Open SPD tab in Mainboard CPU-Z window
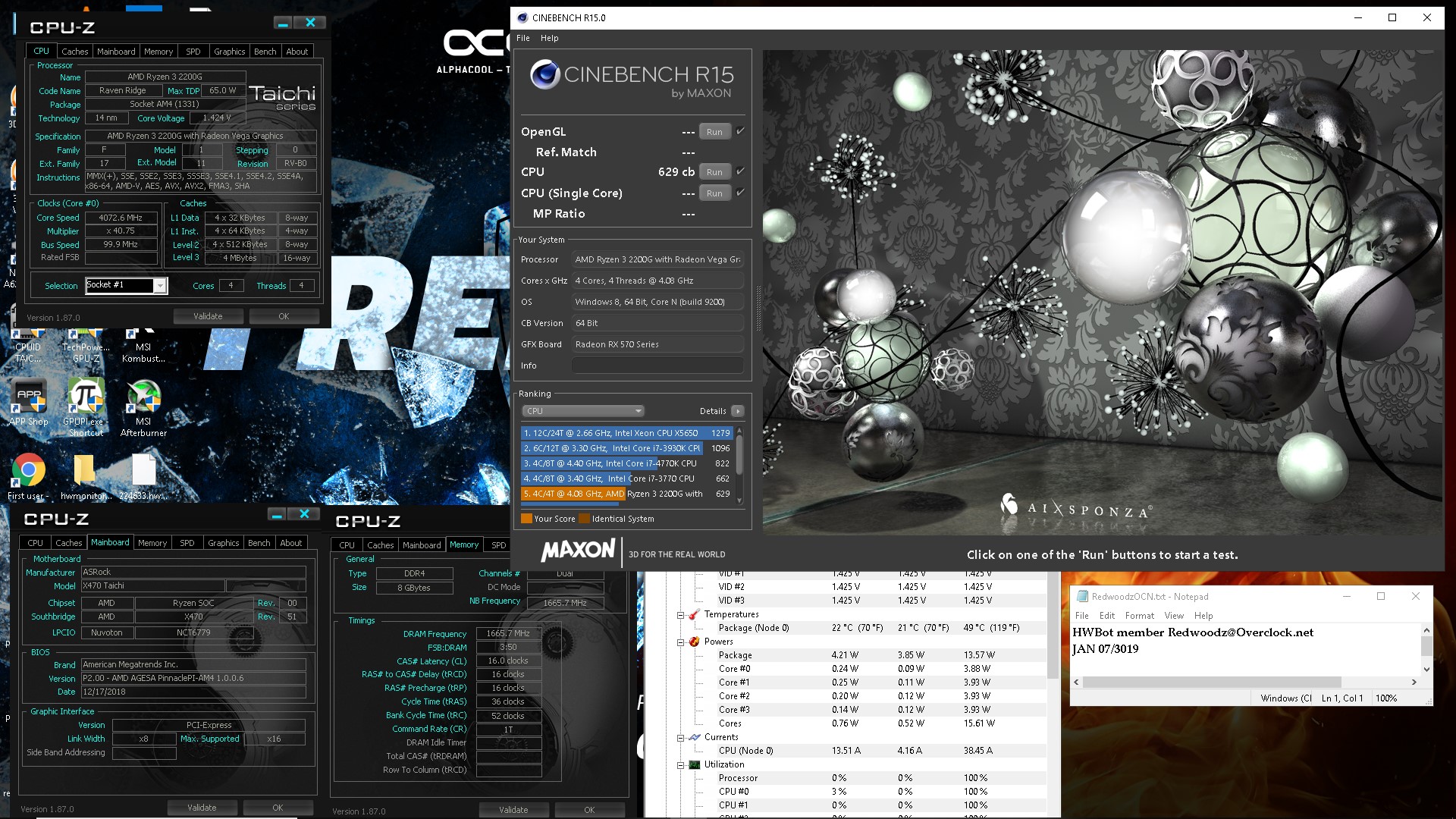This screenshot has width=1456, height=819. click(187, 543)
